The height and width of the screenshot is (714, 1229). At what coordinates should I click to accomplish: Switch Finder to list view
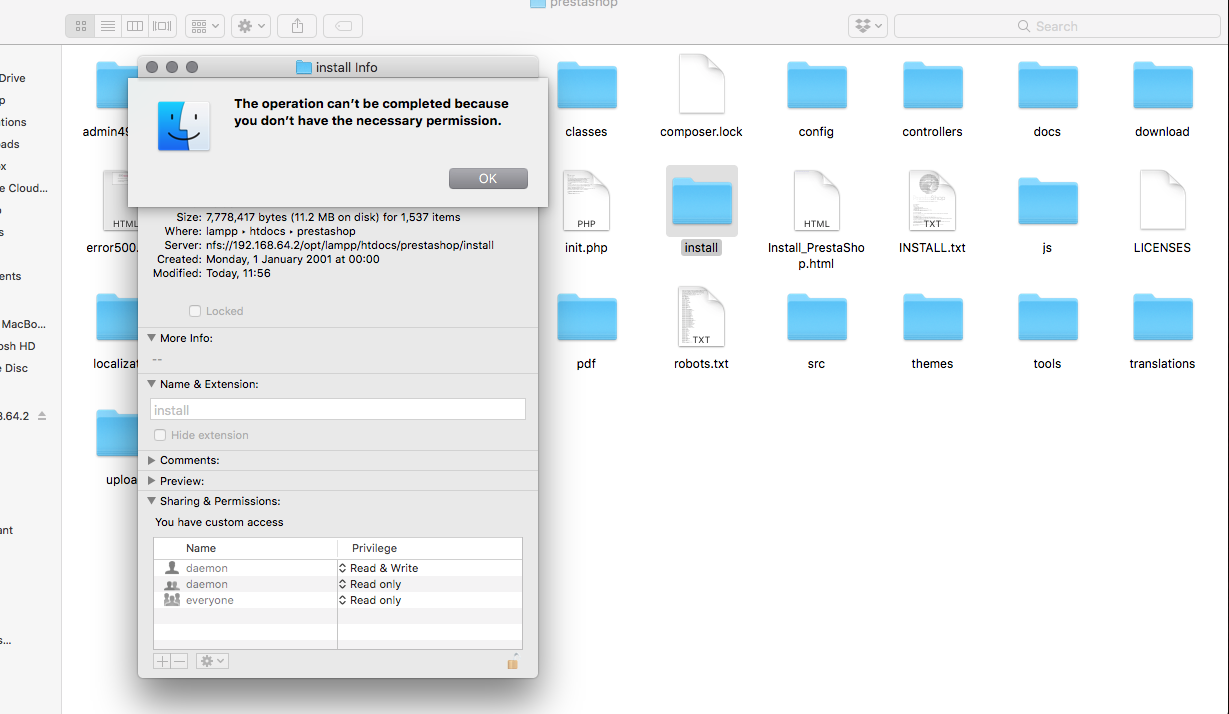pyautogui.click(x=108, y=26)
